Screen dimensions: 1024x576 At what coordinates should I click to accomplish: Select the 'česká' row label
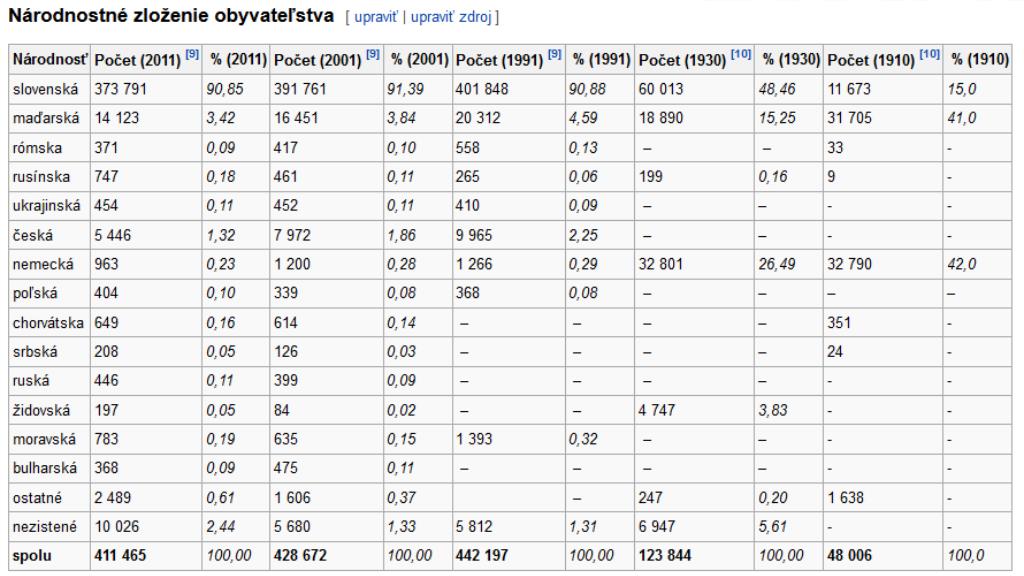(x=33, y=236)
